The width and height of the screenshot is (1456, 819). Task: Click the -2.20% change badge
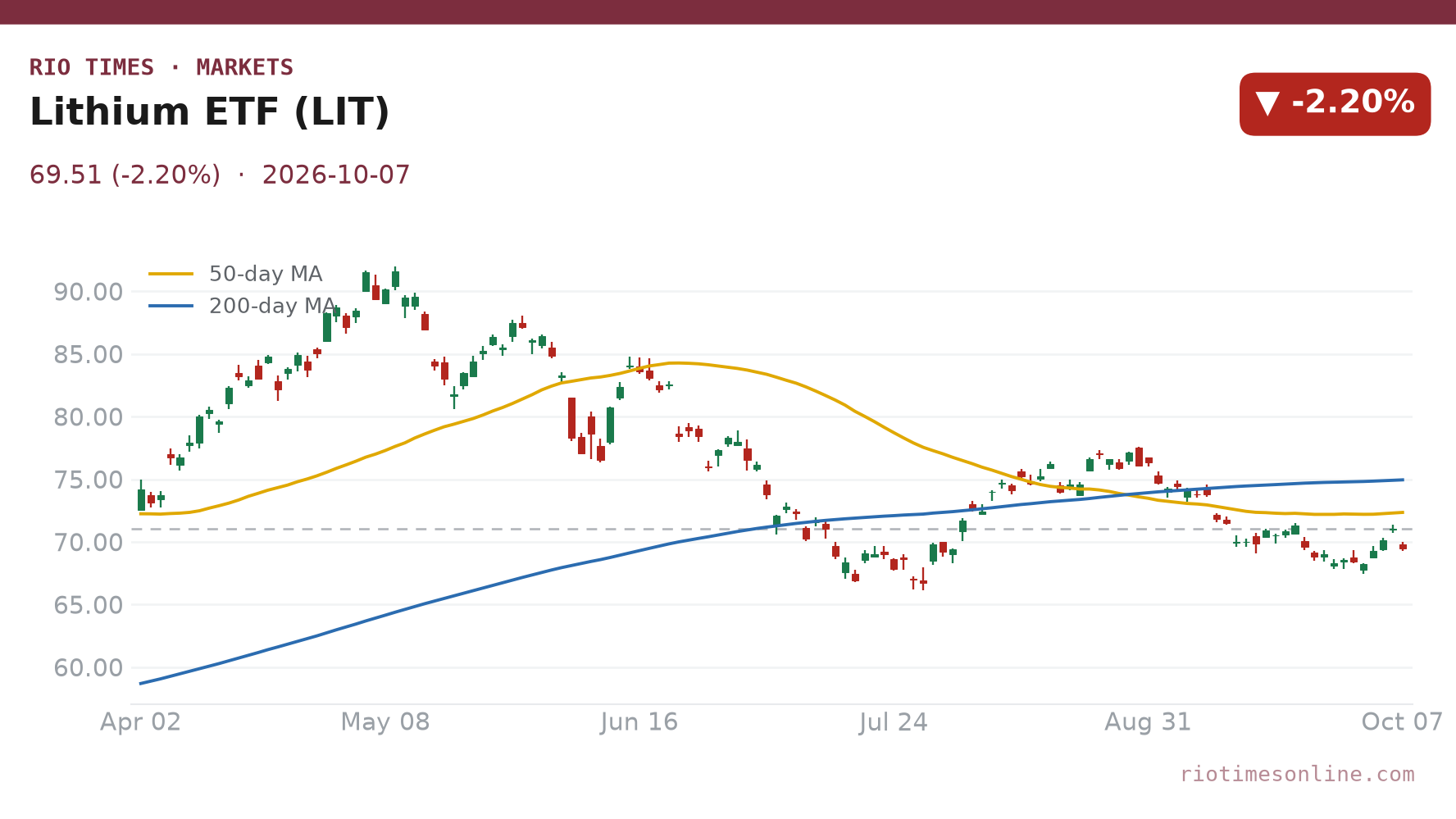[x=1335, y=104]
